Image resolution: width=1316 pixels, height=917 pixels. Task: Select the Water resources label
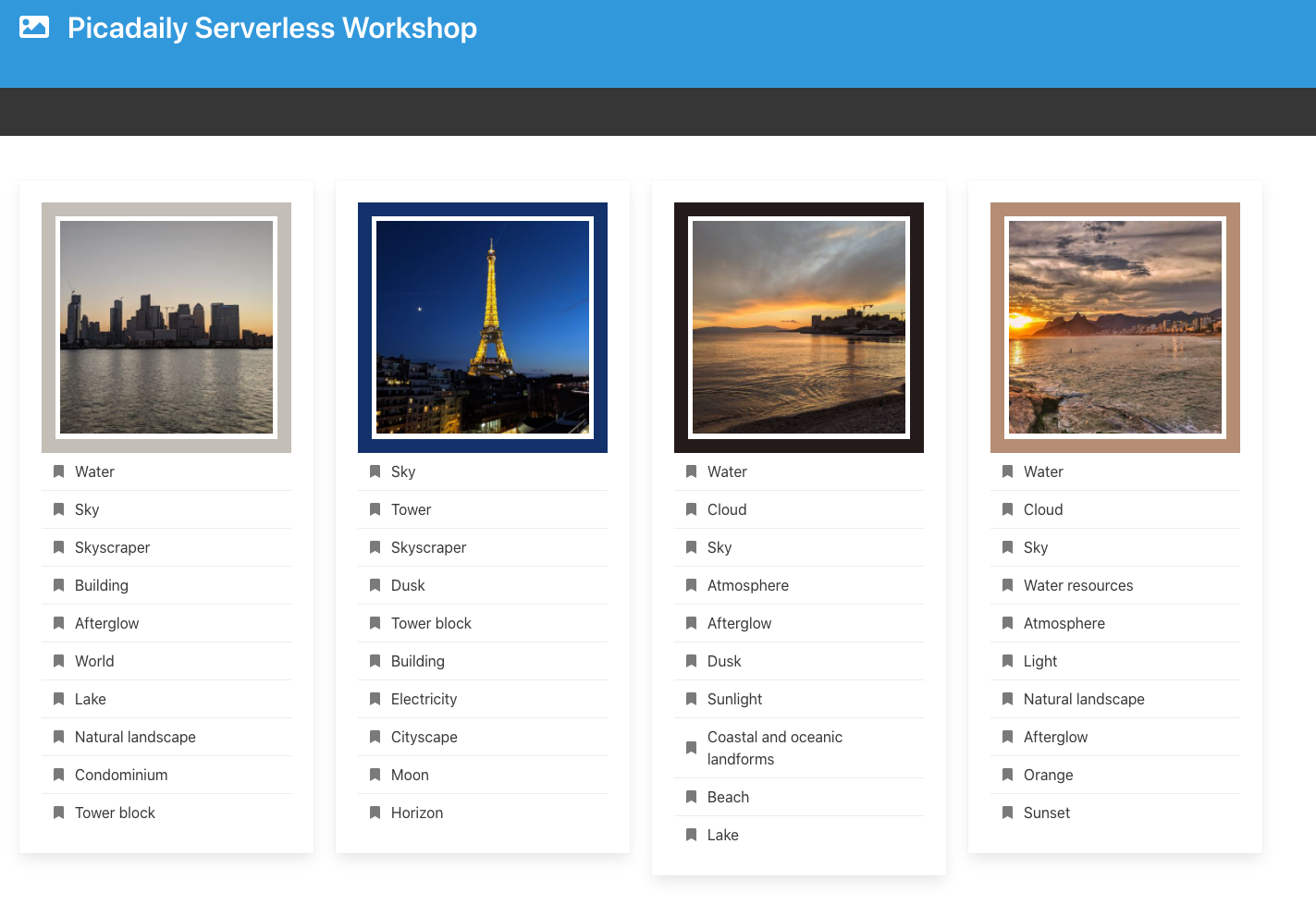pos(1077,585)
